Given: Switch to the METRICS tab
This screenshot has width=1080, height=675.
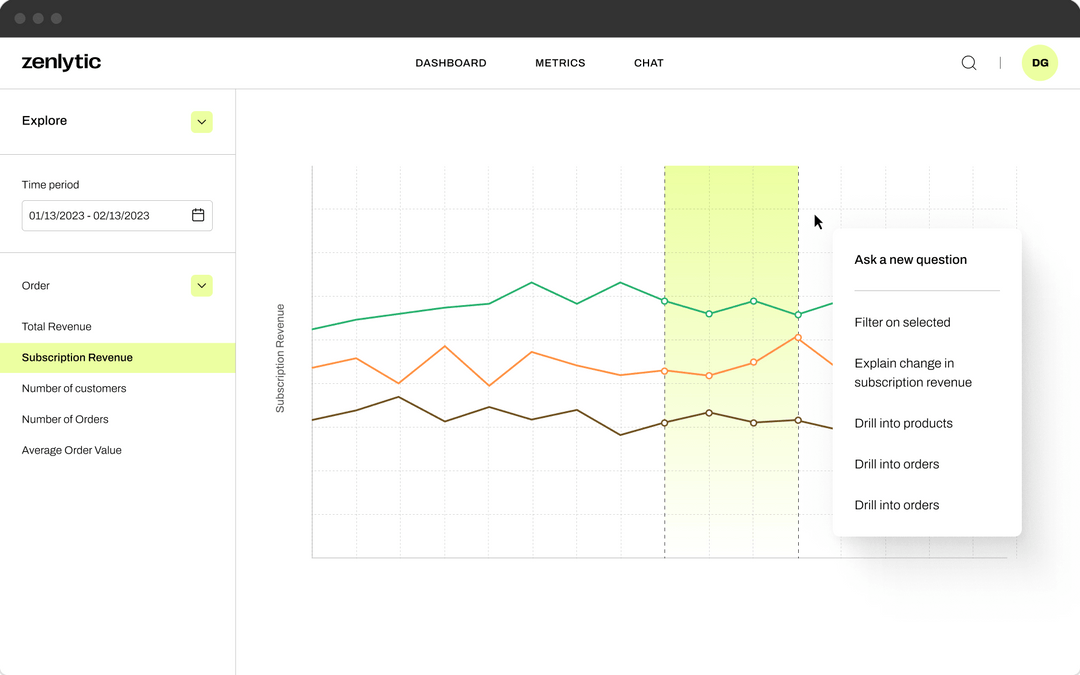Looking at the screenshot, I should coord(560,62).
